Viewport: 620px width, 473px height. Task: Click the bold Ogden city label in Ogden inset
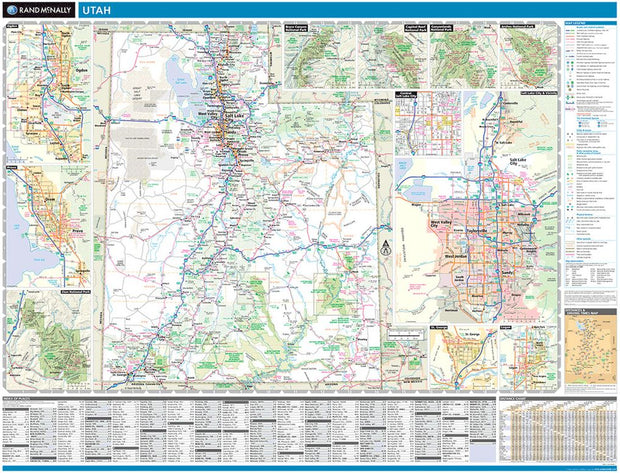pos(81,71)
